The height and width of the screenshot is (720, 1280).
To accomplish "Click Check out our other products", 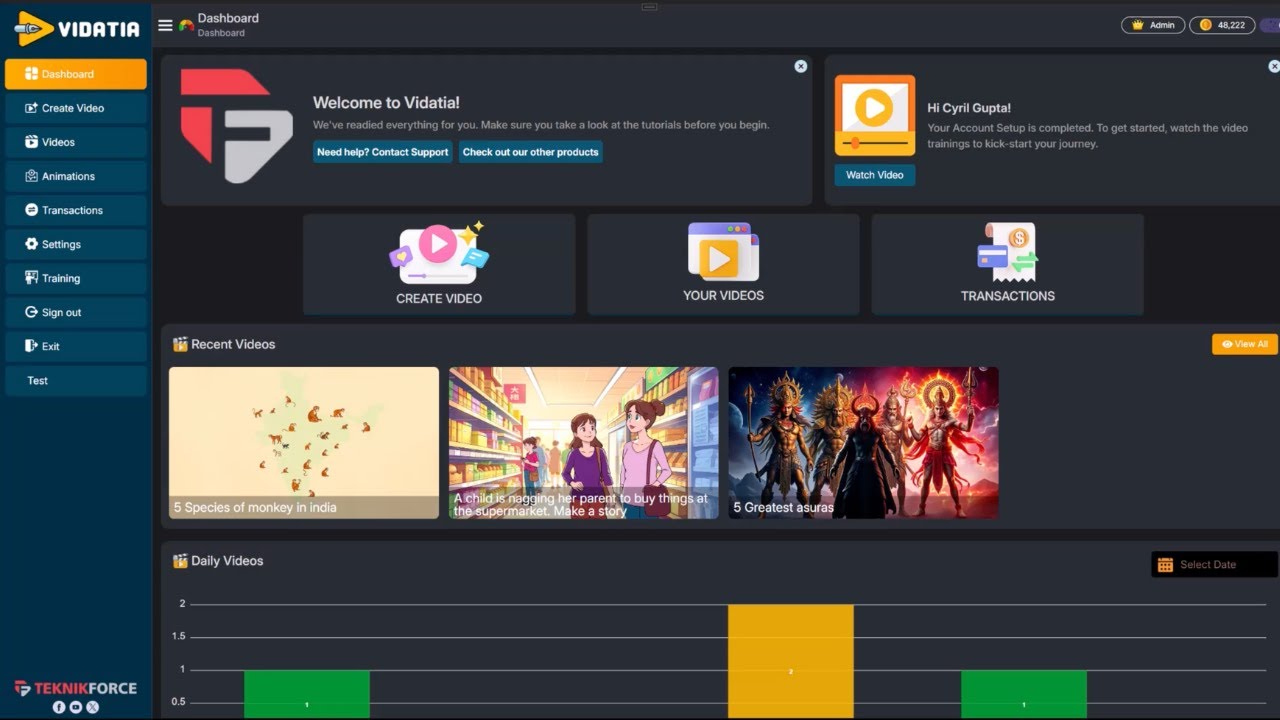I will point(530,152).
